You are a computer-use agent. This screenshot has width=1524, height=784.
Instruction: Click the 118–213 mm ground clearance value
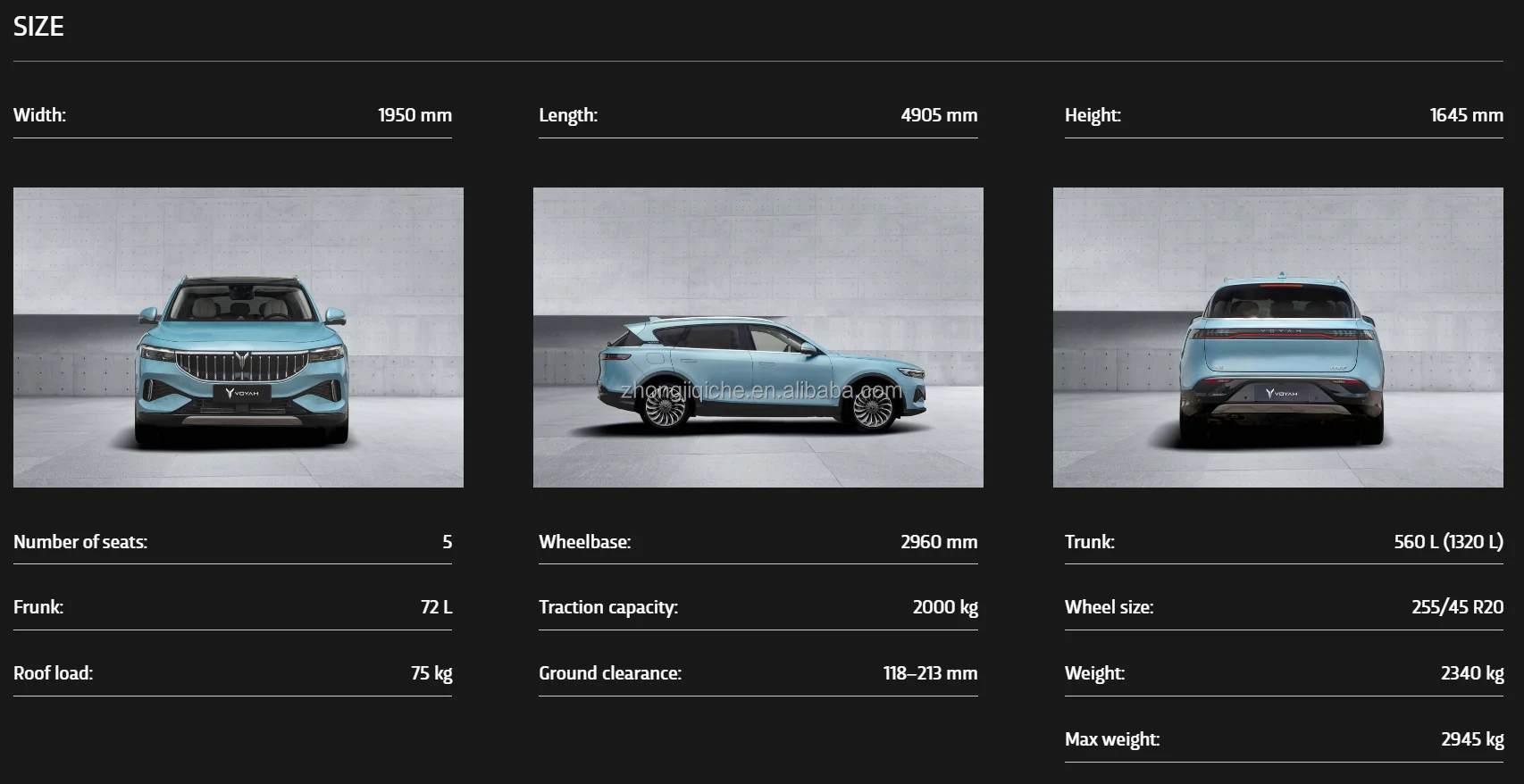[930, 673]
